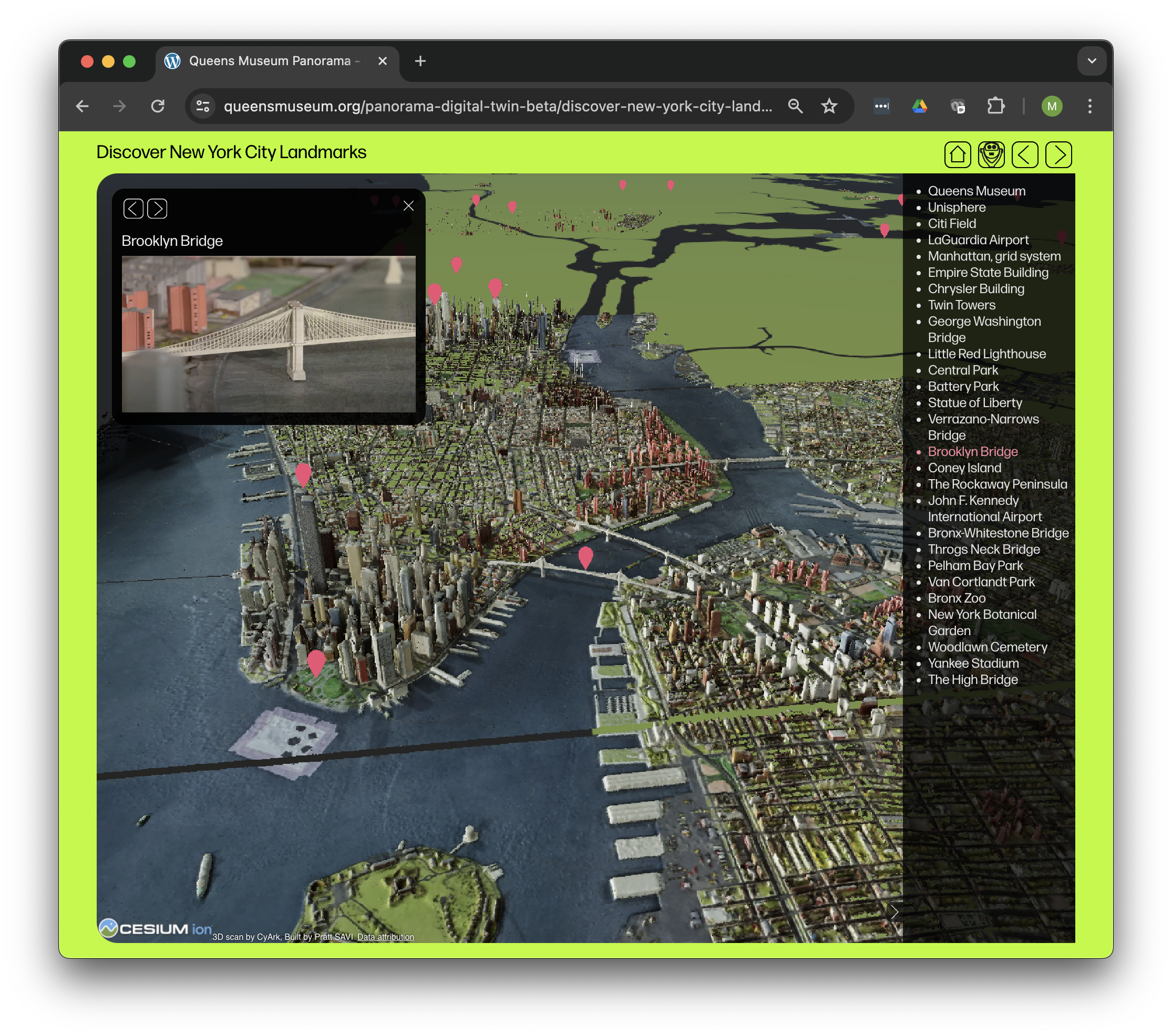Screen dimensions: 1172x1036
Task: Select John F. Kennedy International Airport
Action: point(984,508)
